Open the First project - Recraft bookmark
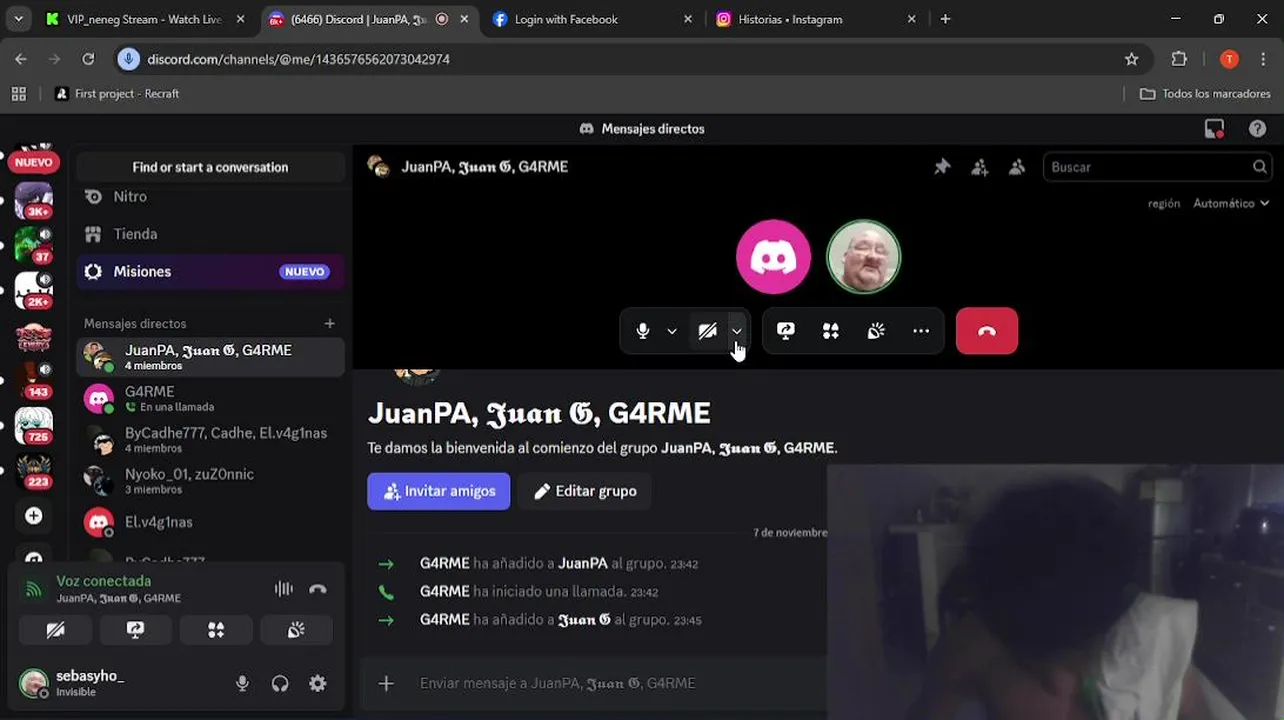The width and height of the screenshot is (1284, 720). (118, 93)
